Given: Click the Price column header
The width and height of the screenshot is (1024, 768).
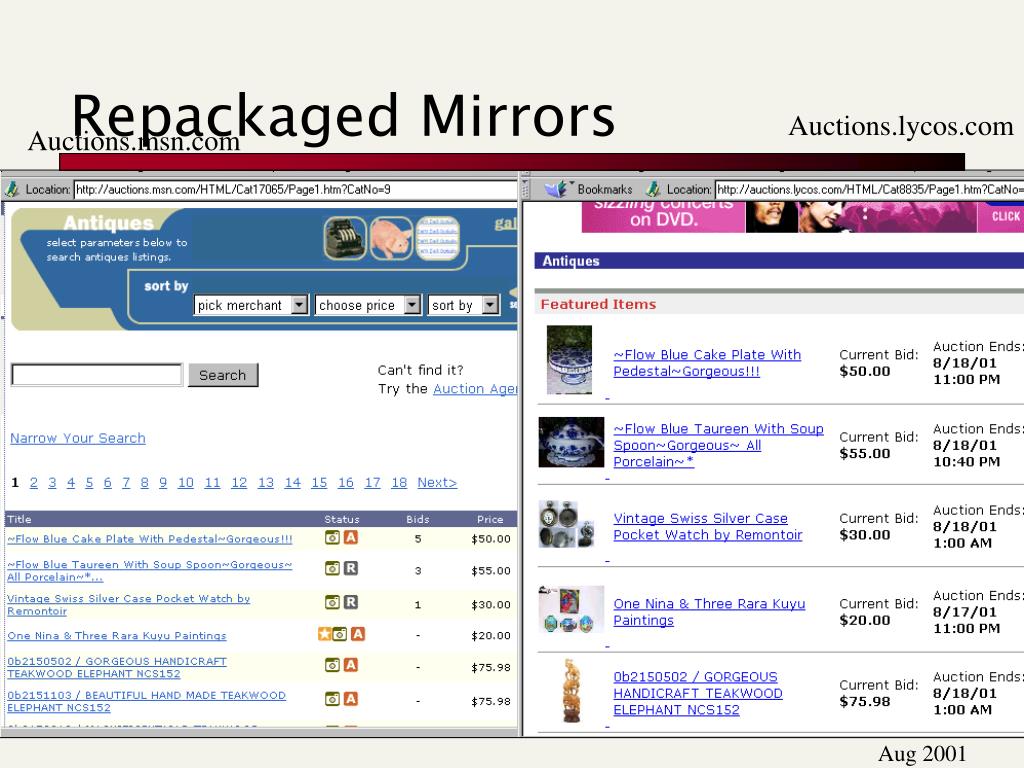Looking at the screenshot, I should 490,519.
